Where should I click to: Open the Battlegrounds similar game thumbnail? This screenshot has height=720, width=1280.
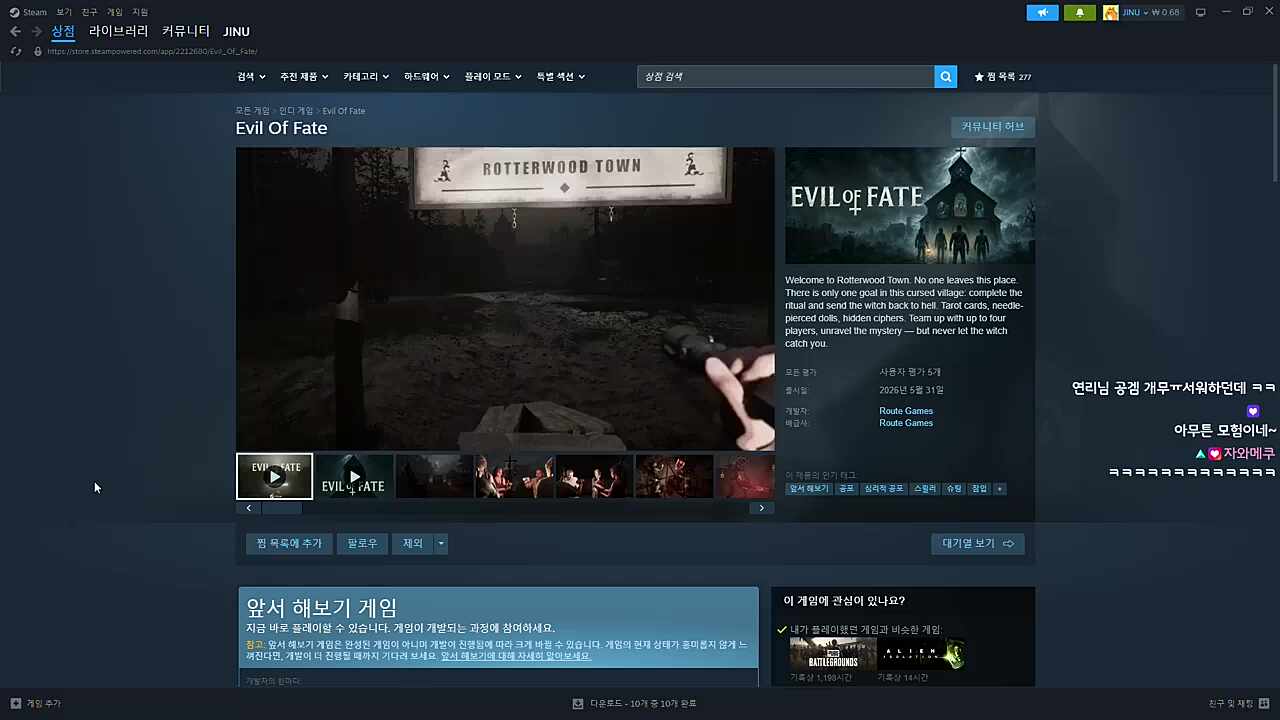[833, 654]
